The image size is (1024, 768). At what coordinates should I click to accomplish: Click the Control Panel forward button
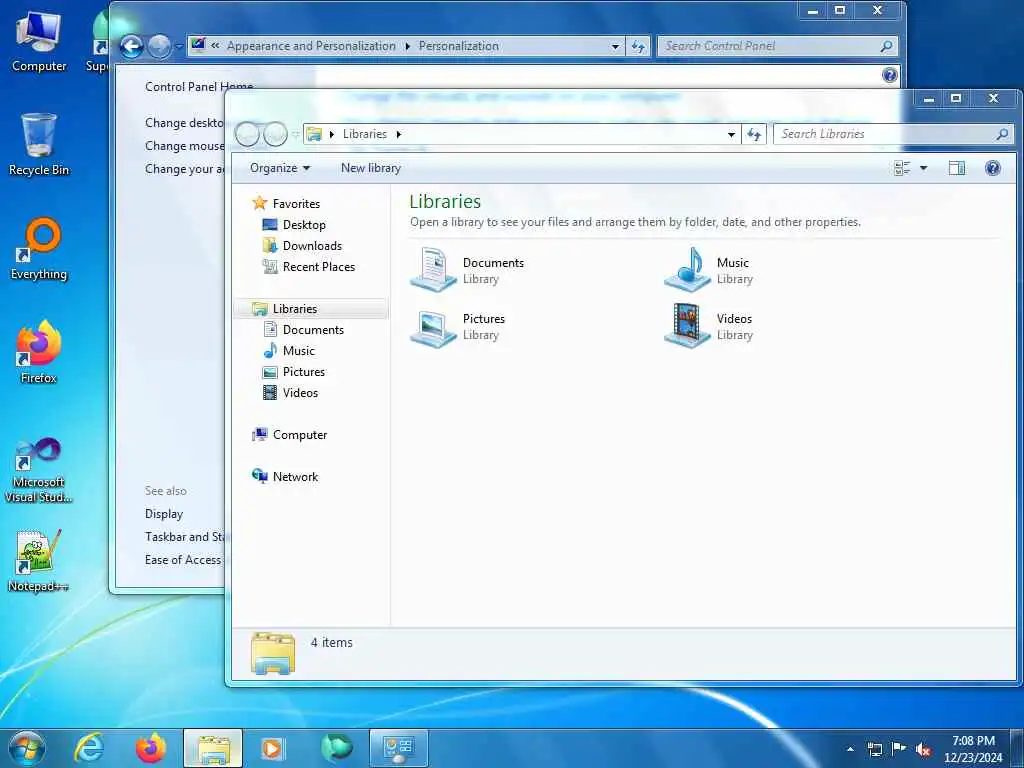(159, 46)
